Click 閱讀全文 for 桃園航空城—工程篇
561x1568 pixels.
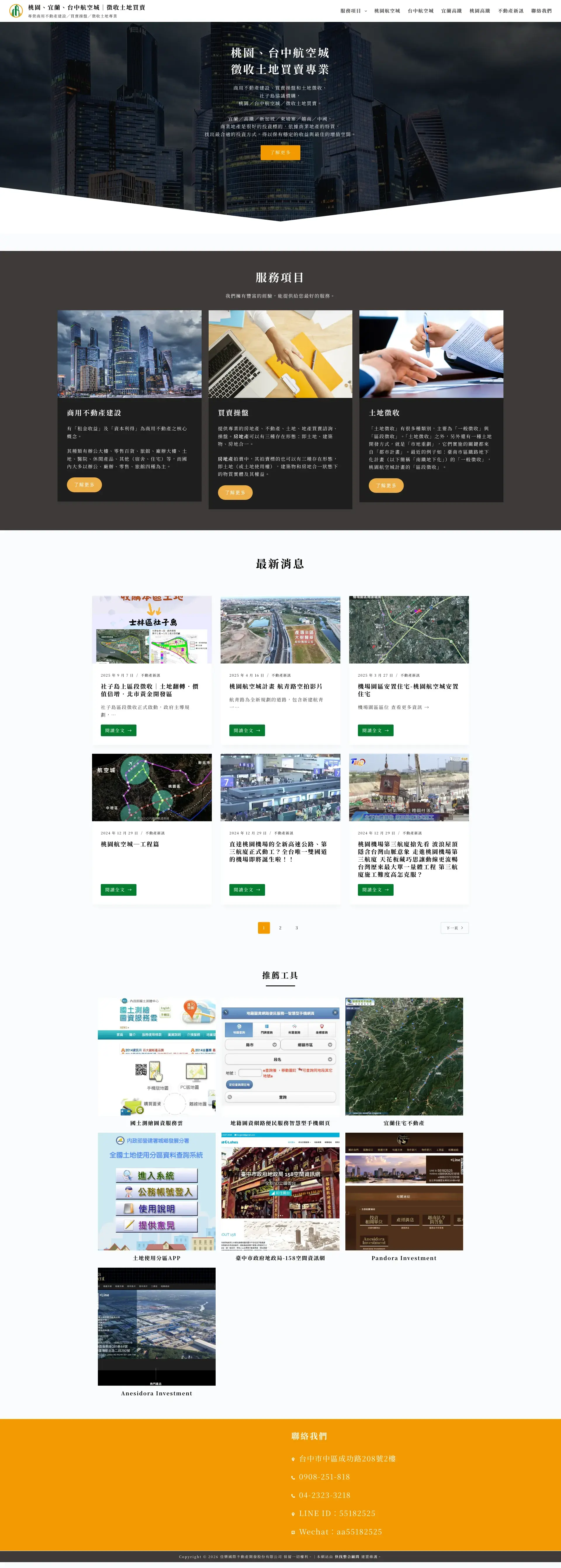tap(119, 890)
